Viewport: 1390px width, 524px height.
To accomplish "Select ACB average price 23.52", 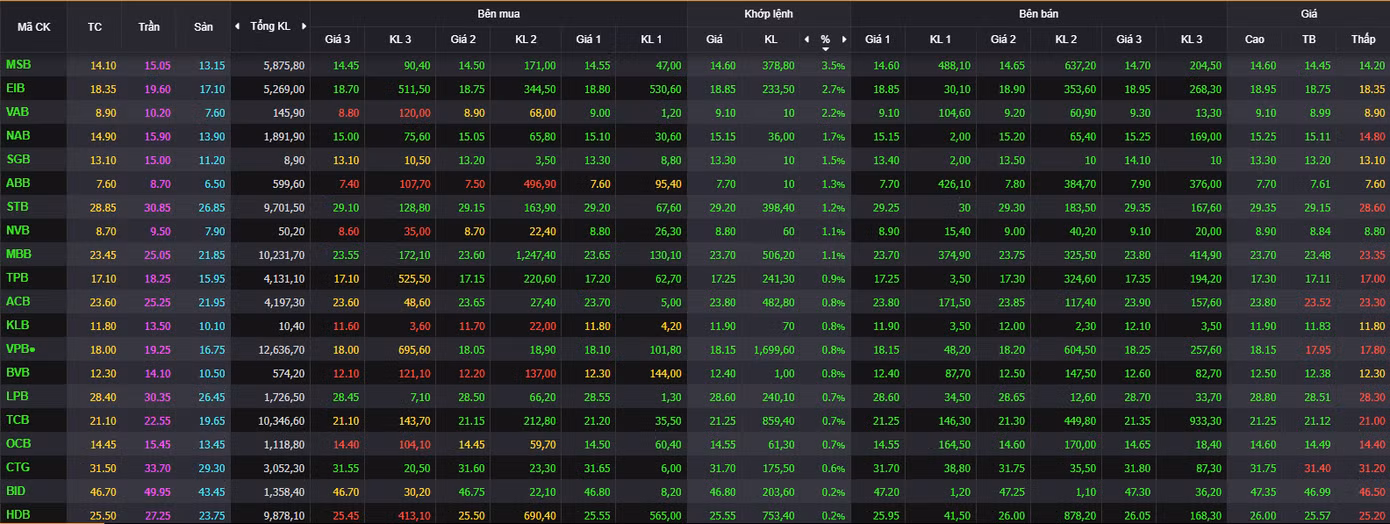I will tap(1316, 302).
